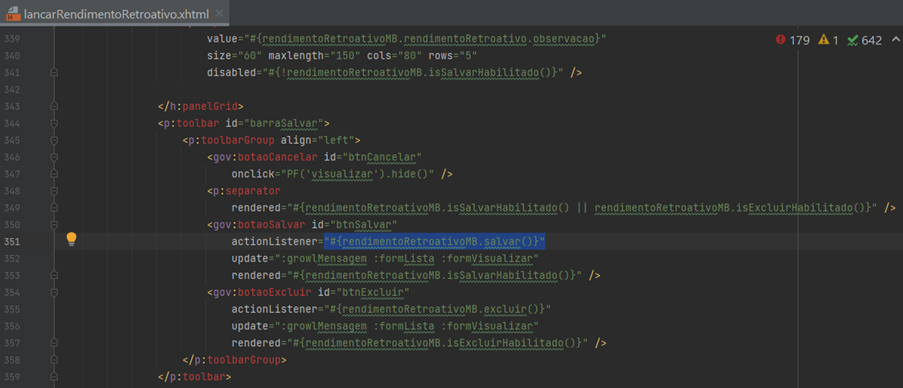The height and width of the screenshot is (388, 903).
Task: Select the lancarRendimentoRetroativo.xhtml tab
Action: coord(114,13)
